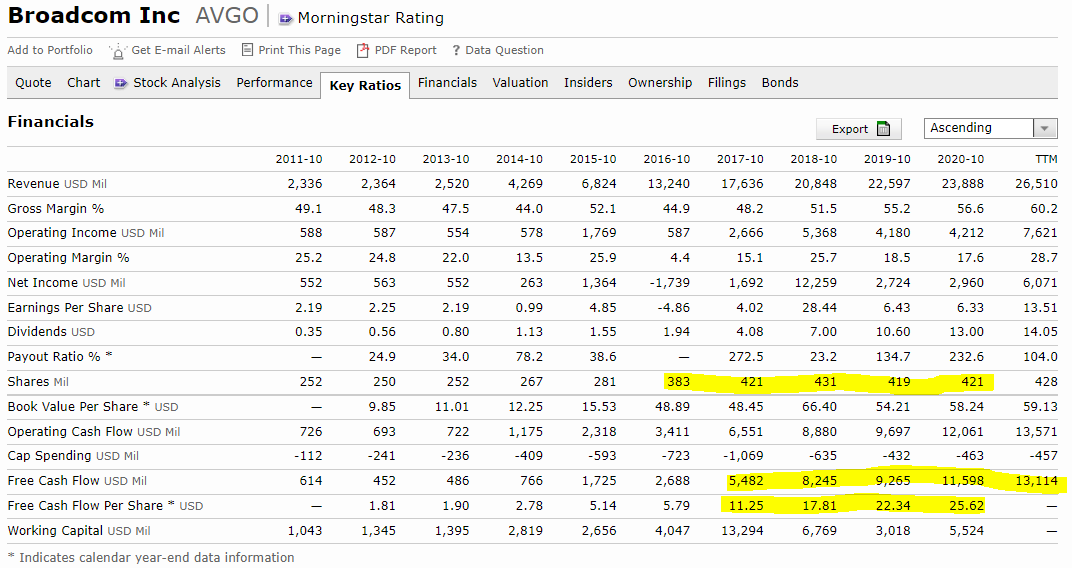Click the 2016-10 net income value -1,739
1072x568 pixels.
(669, 283)
